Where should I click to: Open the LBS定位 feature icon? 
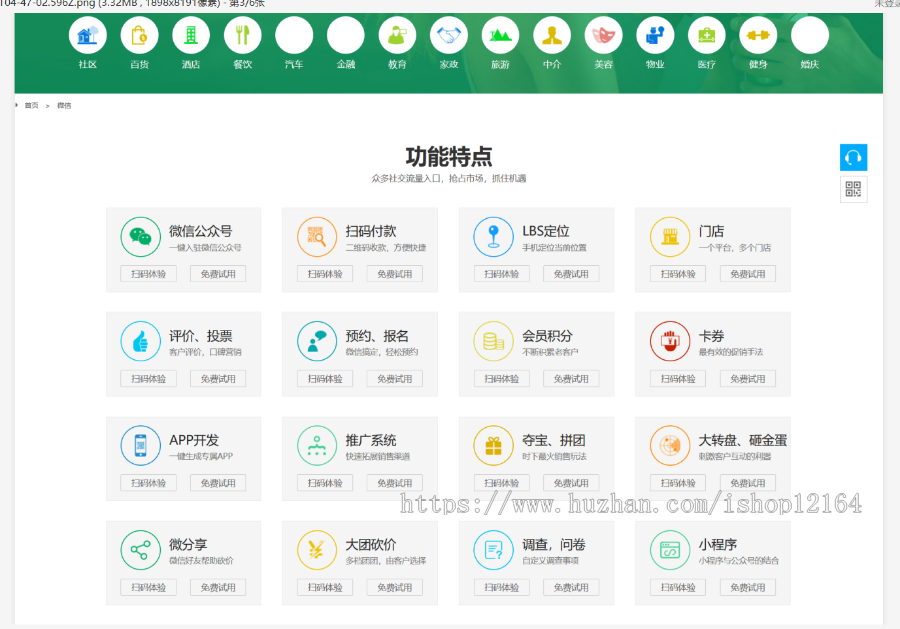493,236
